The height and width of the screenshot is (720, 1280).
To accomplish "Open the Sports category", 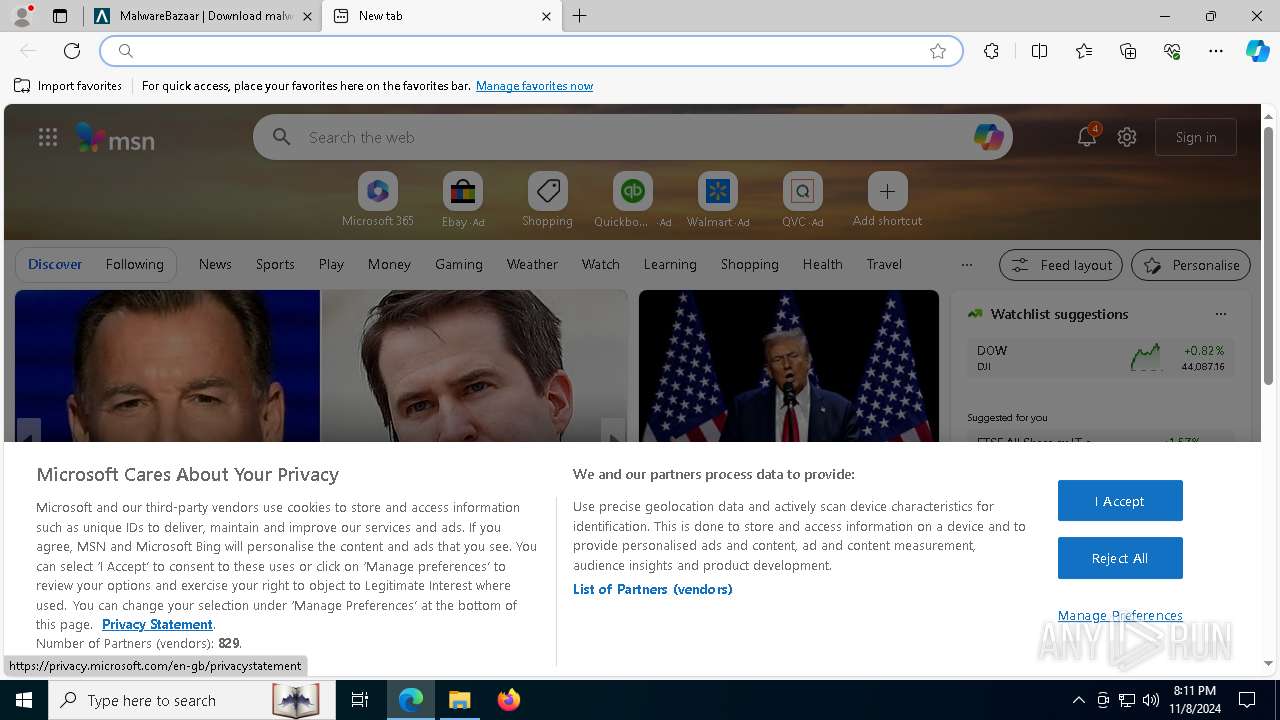I will coord(275,264).
